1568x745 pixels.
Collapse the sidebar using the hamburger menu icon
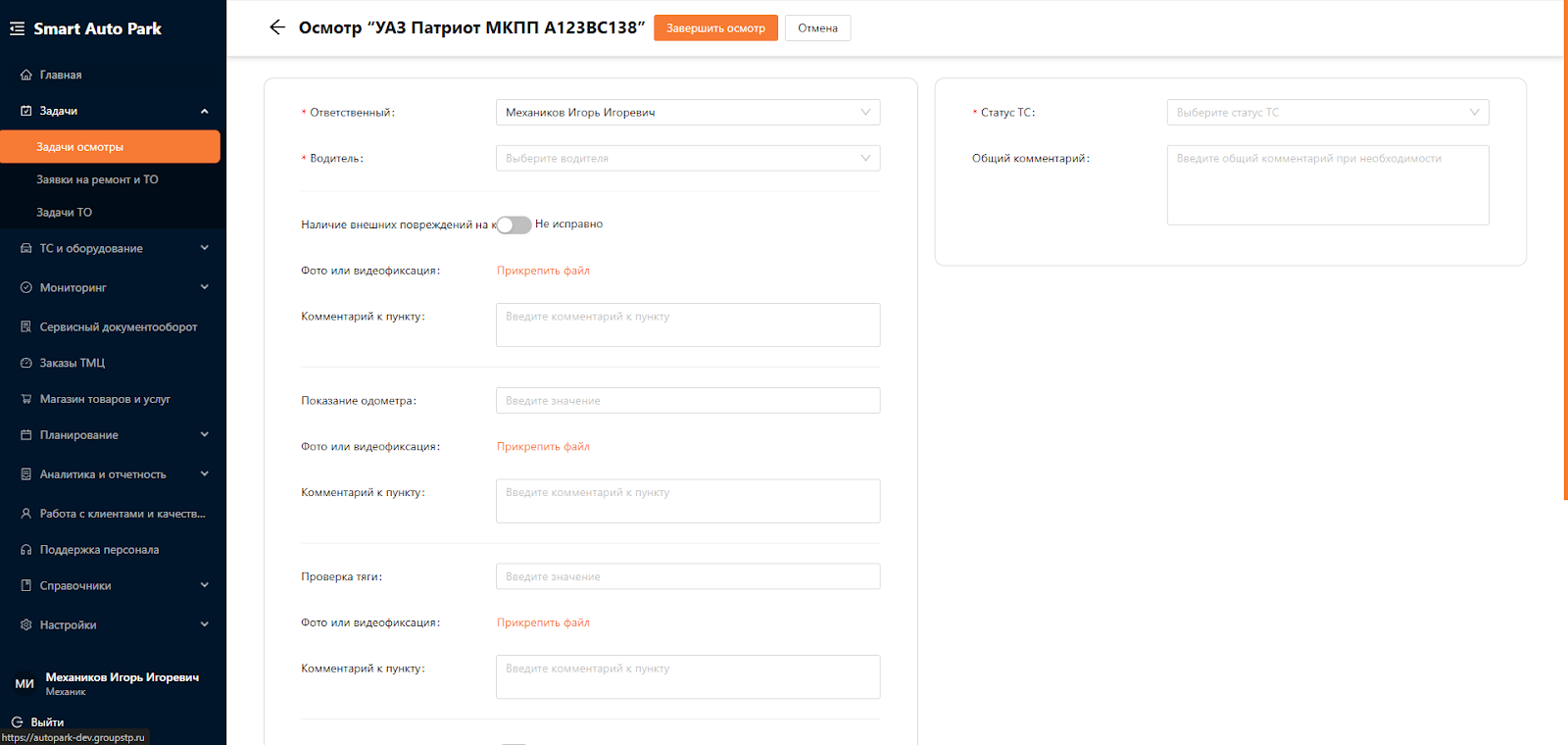coord(17,28)
